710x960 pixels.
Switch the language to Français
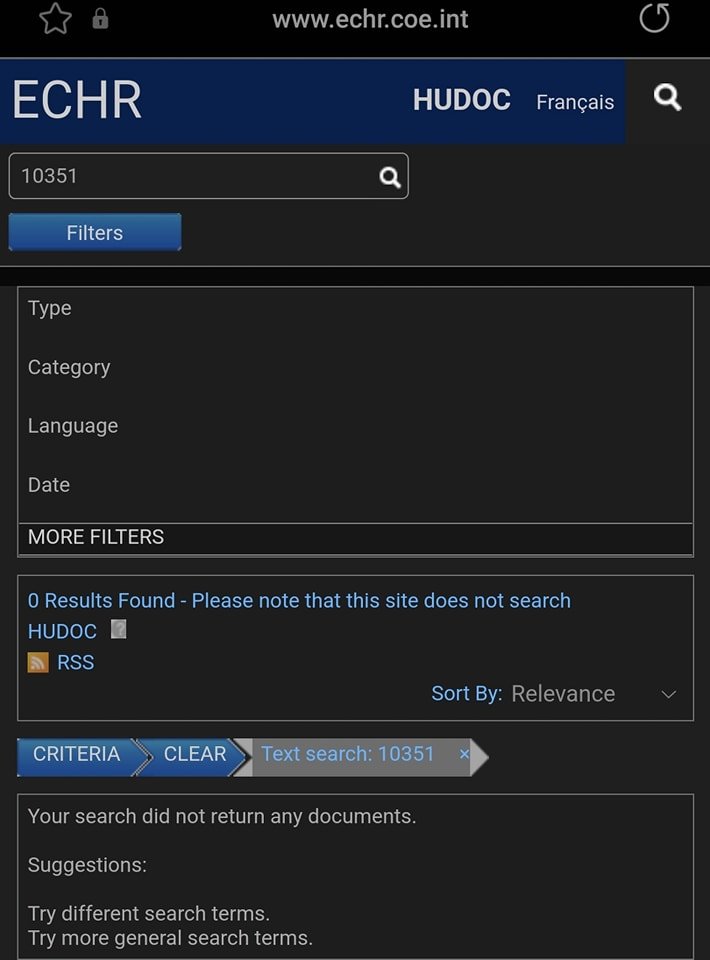pos(575,102)
